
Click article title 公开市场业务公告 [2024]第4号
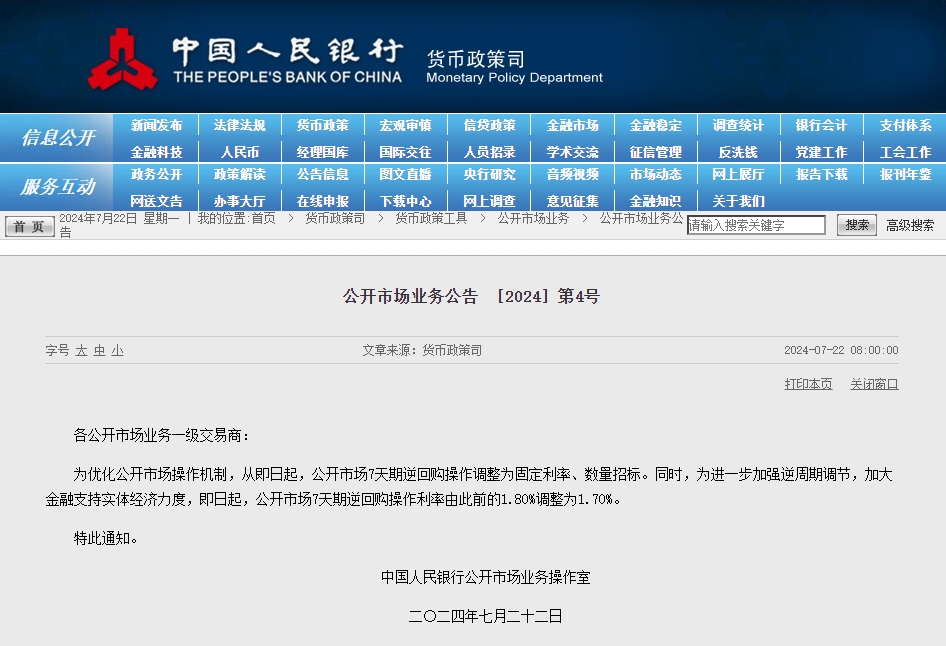coord(471,296)
